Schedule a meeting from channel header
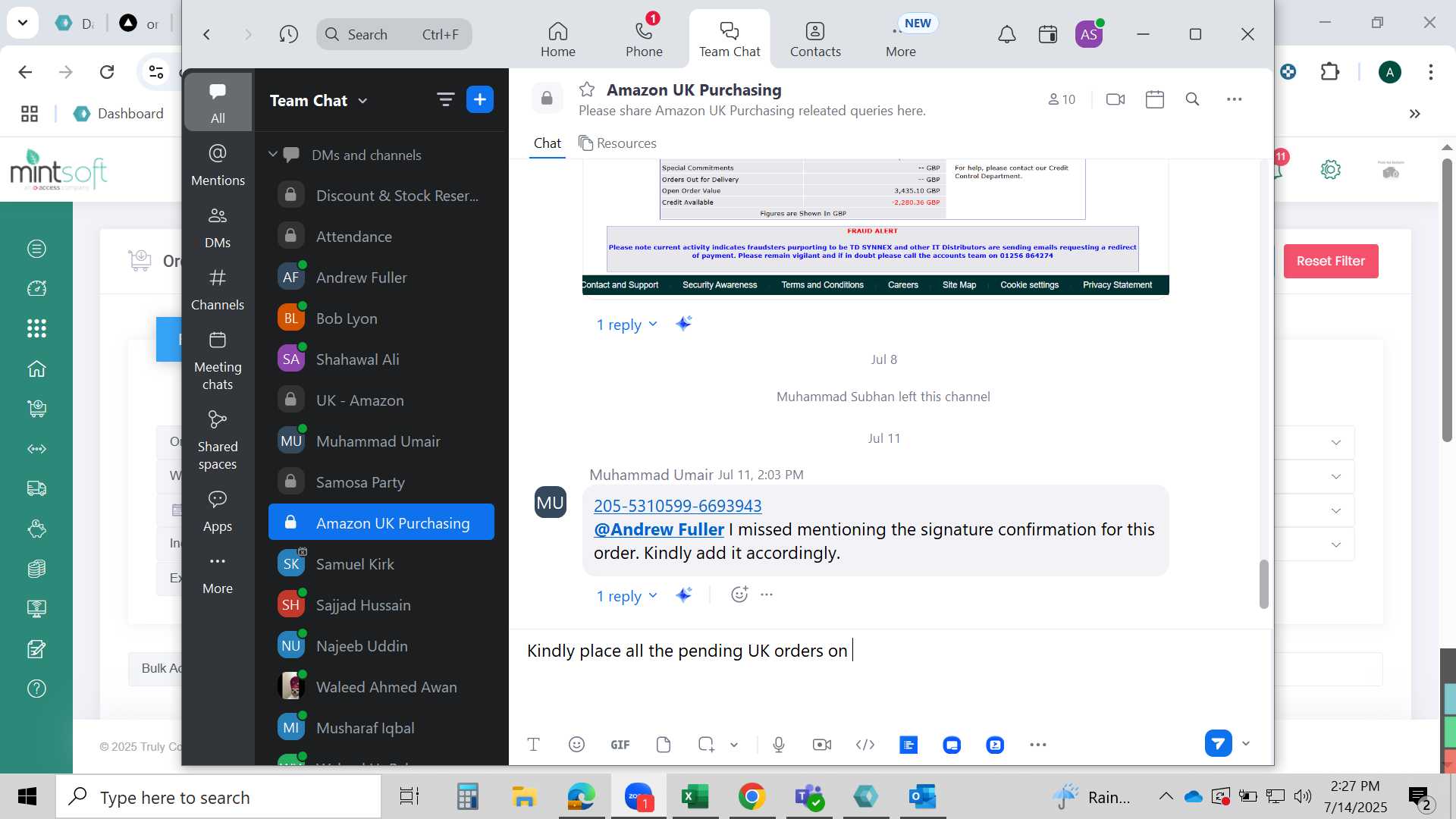This screenshot has height=819, width=1456. (1155, 99)
